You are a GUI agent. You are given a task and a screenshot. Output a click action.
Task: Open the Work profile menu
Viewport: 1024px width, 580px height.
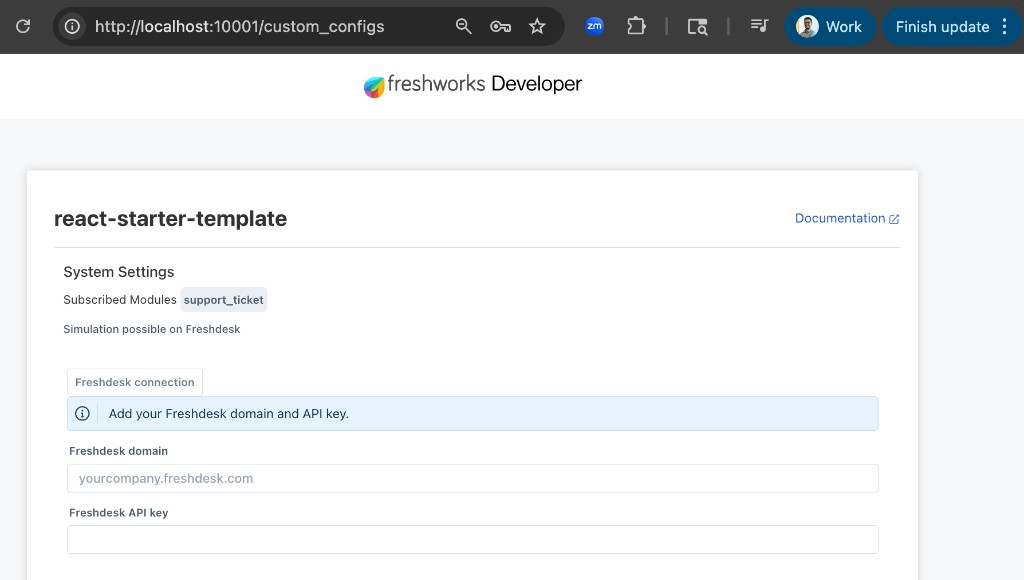point(831,26)
